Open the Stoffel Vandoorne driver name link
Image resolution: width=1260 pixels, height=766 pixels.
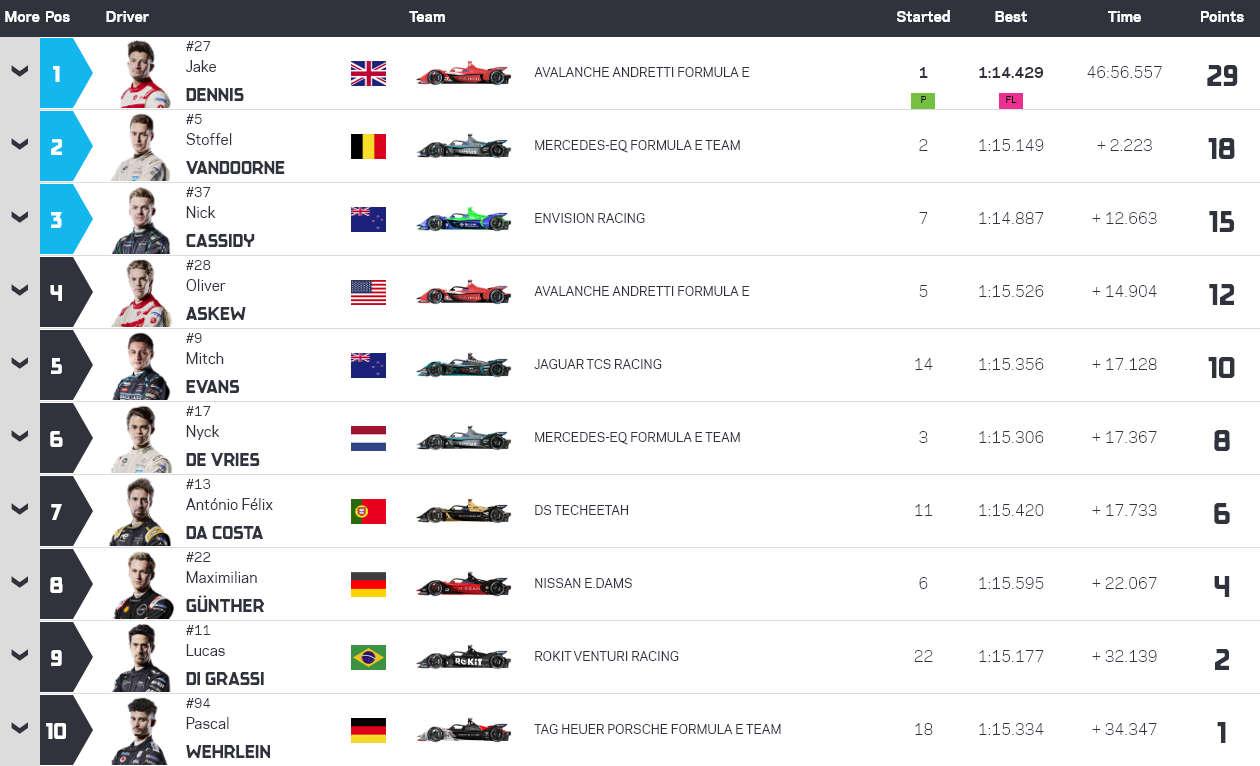pyautogui.click(x=235, y=167)
